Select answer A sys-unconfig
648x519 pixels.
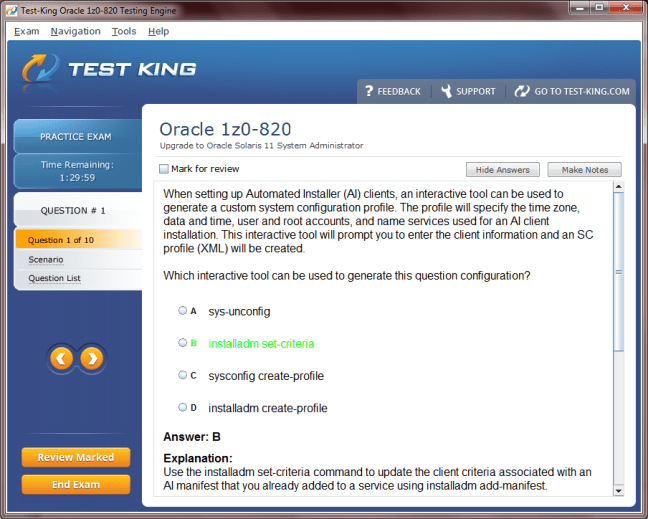pyautogui.click(x=182, y=310)
